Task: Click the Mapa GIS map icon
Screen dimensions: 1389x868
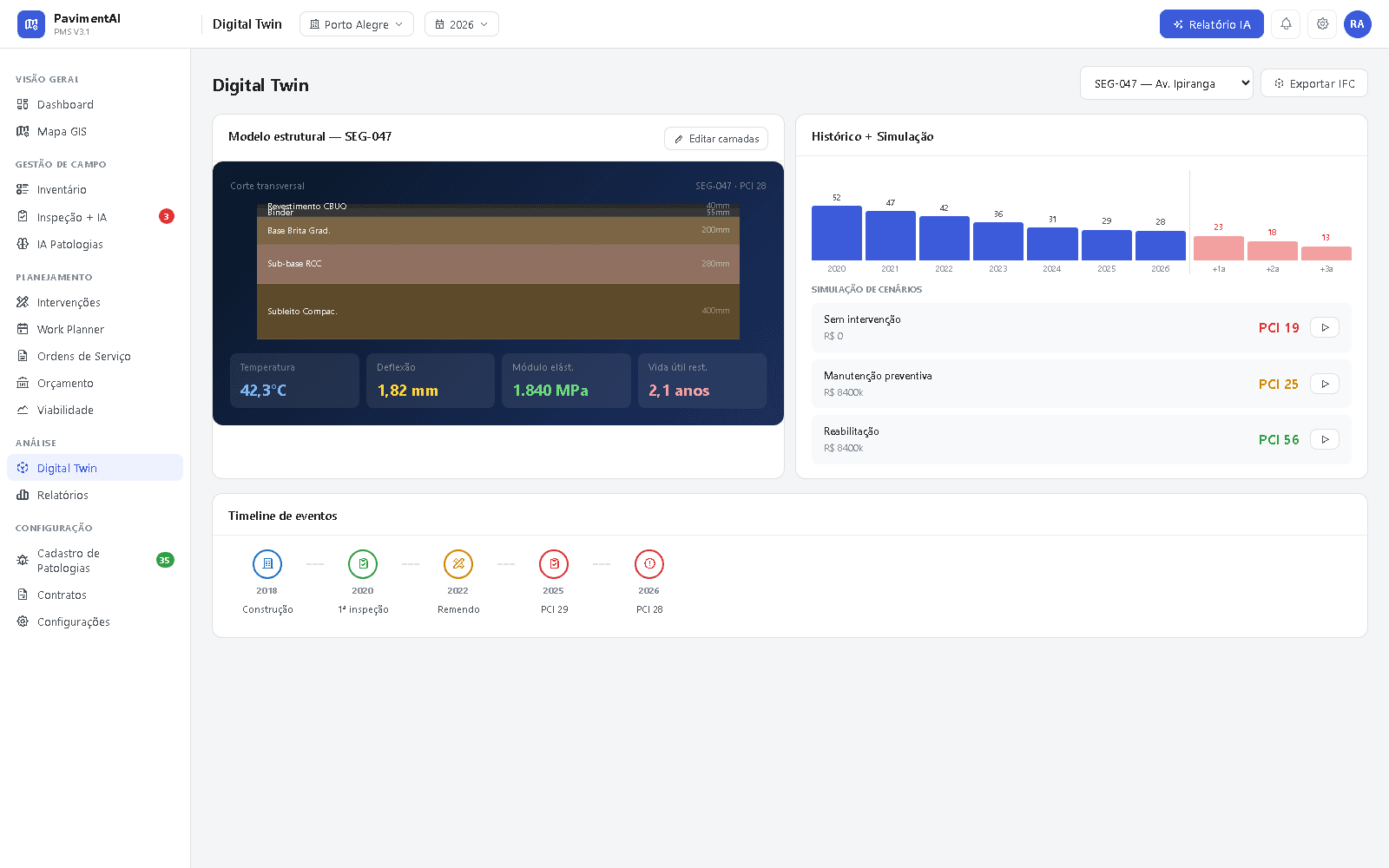Action: point(23,131)
